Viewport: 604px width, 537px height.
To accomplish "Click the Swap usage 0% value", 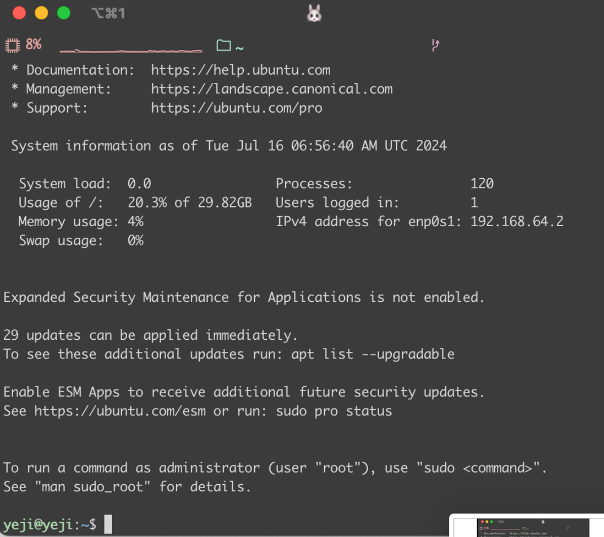I will pyautogui.click(x=136, y=240).
